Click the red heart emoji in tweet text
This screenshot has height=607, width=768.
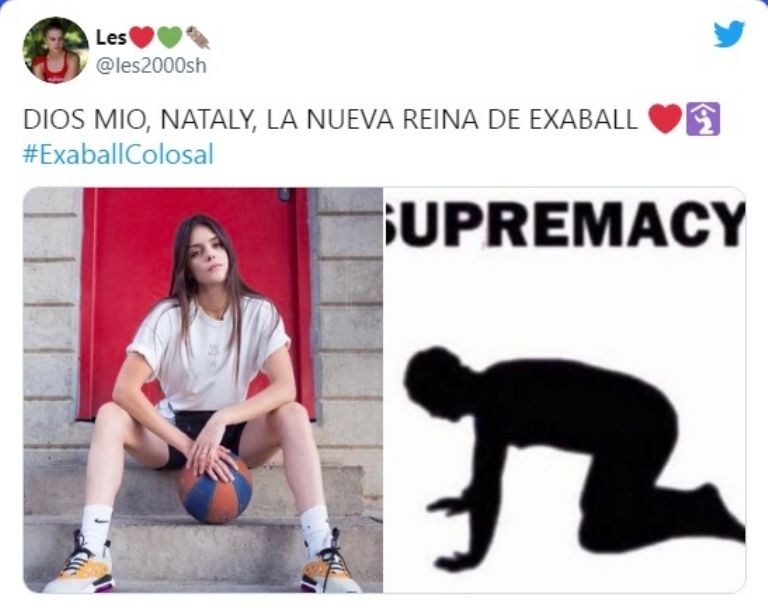click(665, 119)
